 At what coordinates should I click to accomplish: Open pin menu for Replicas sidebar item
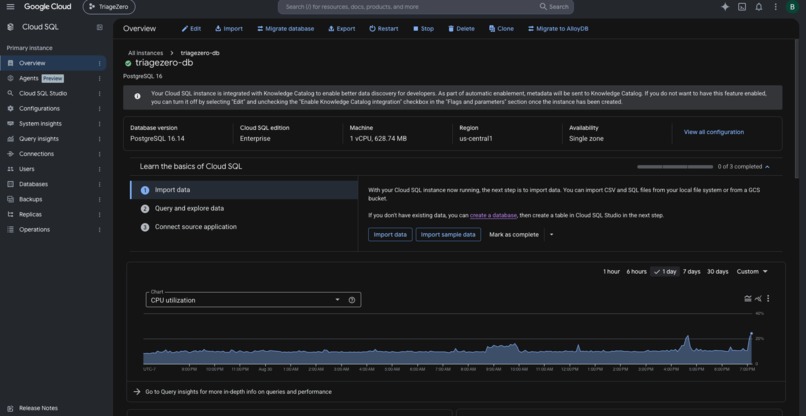pos(99,214)
